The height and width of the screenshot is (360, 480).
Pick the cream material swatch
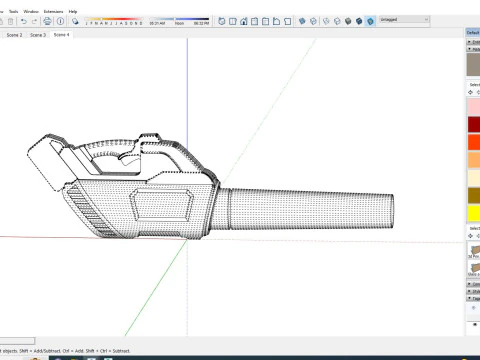click(x=474, y=178)
